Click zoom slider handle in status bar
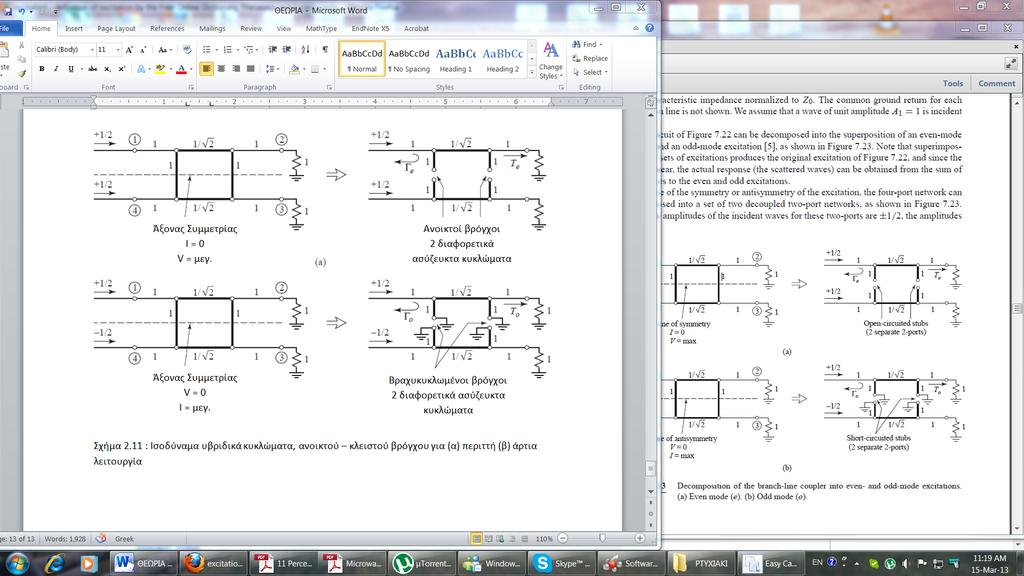The height and width of the screenshot is (576, 1024). (x=602, y=538)
